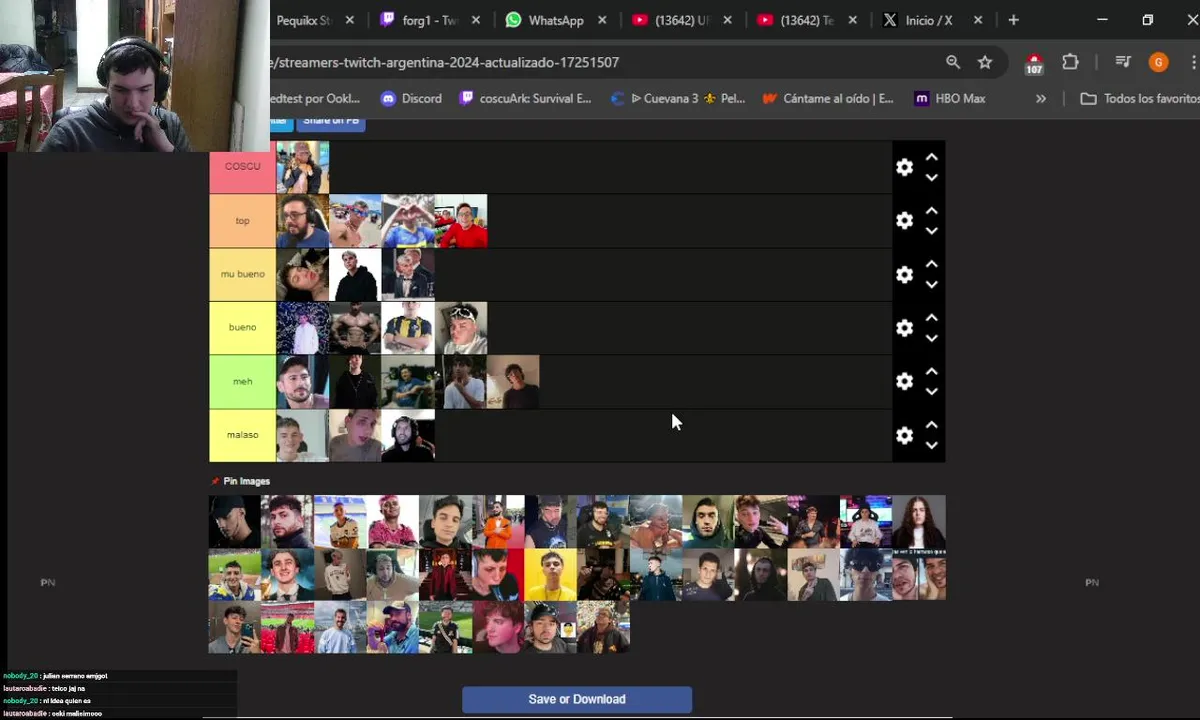The height and width of the screenshot is (720, 1200).
Task: Move the bueno row up
Action: [x=931, y=318]
